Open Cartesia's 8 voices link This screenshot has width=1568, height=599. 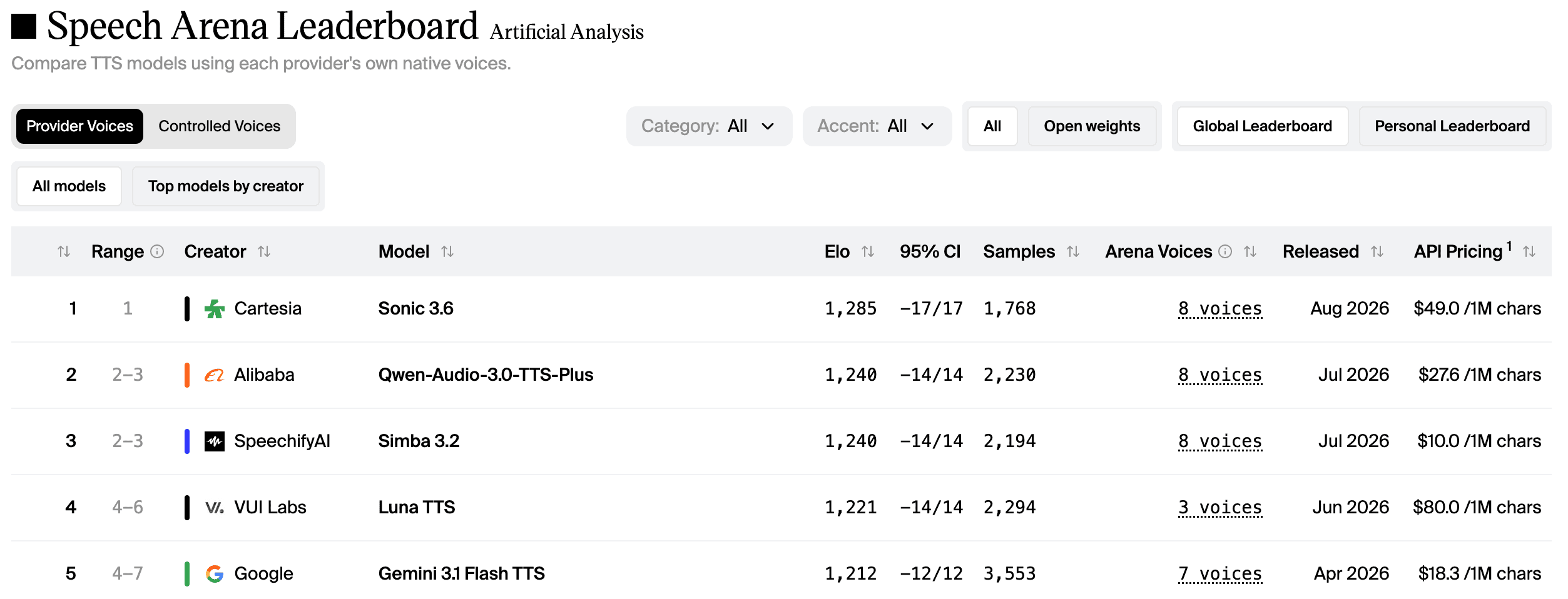coord(1219,309)
